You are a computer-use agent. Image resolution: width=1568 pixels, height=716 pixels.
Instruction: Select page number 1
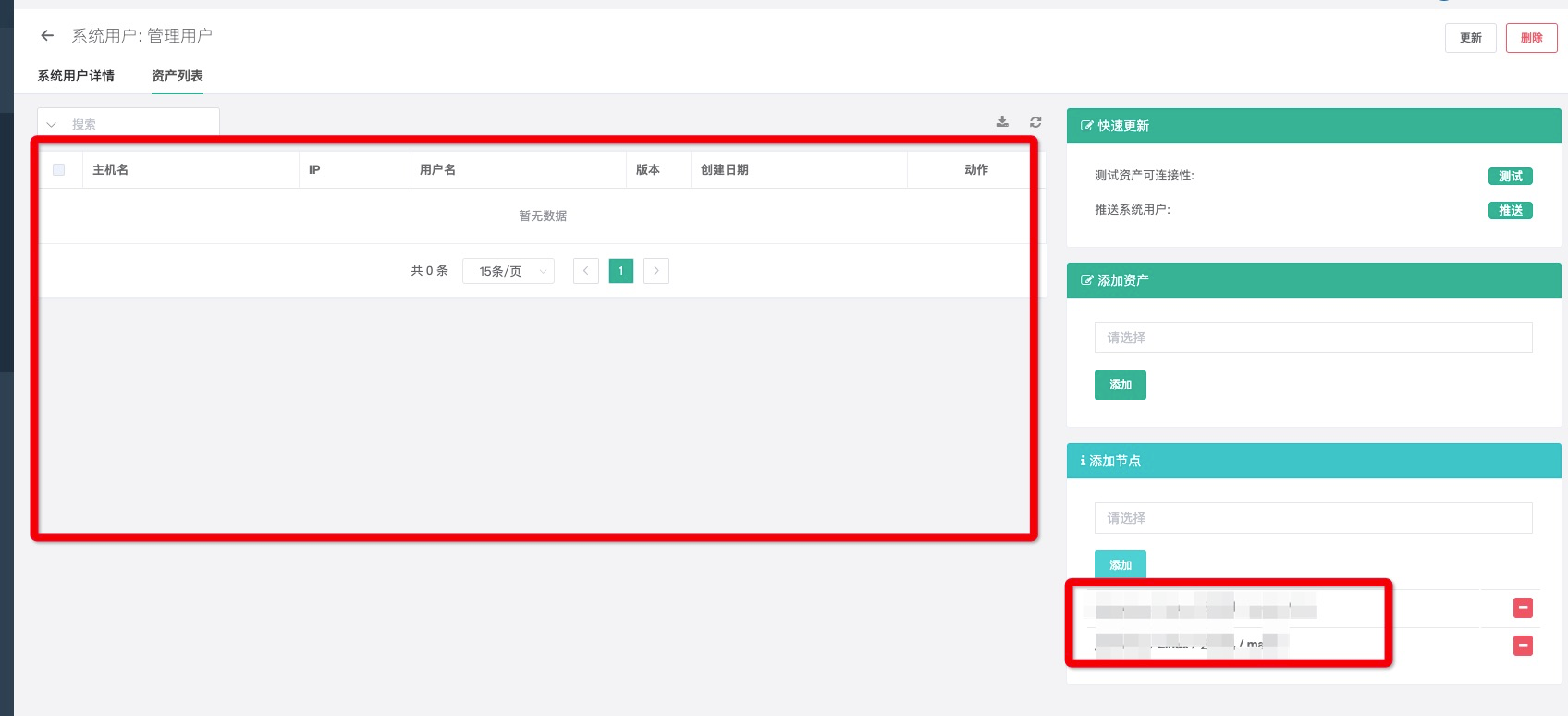[621, 271]
